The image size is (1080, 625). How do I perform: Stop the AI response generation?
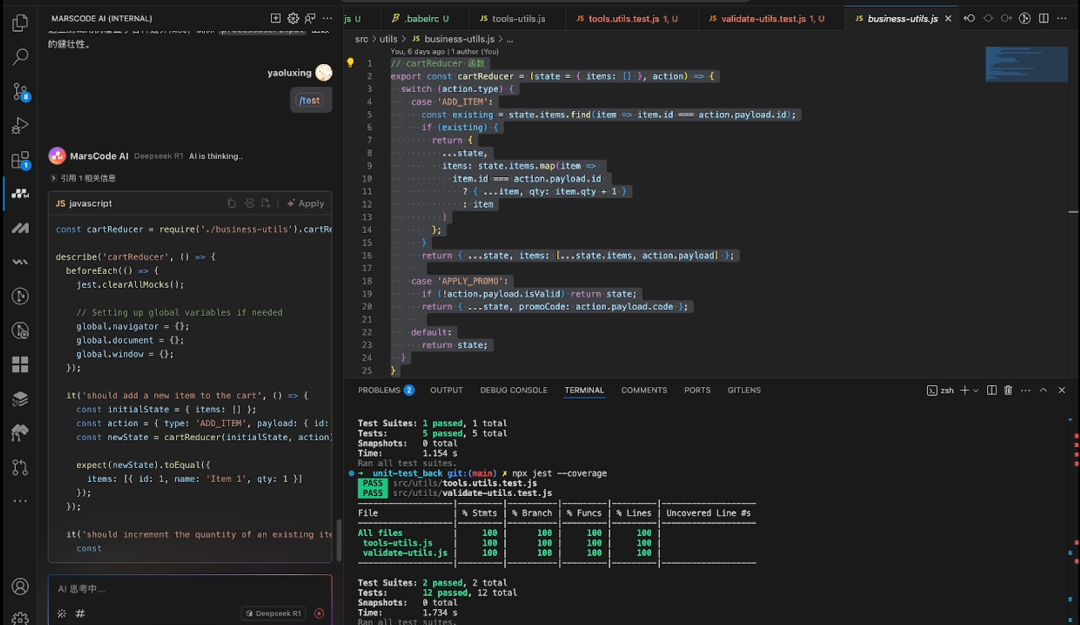tap(319, 613)
